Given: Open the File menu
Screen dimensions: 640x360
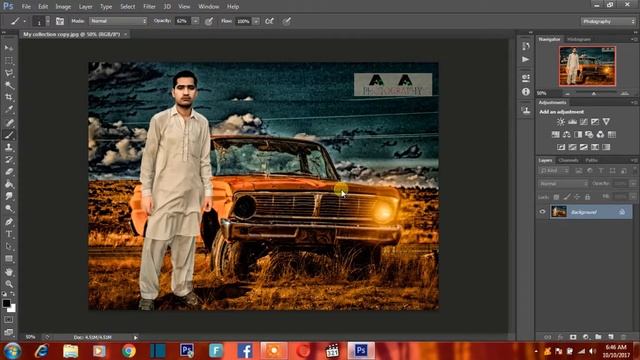Looking at the screenshot, I should tap(26, 7).
